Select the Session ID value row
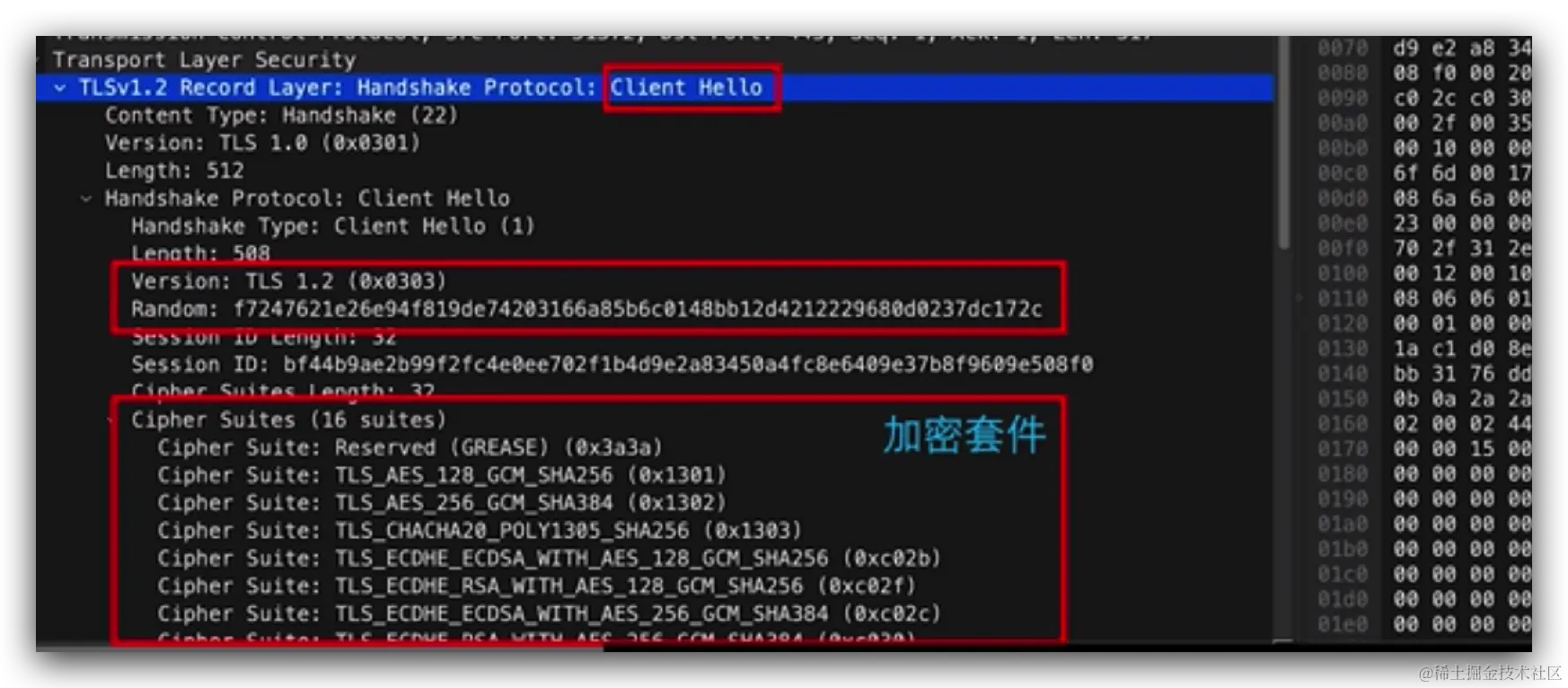This screenshot has width=1568, height=688. pos(612,365)
